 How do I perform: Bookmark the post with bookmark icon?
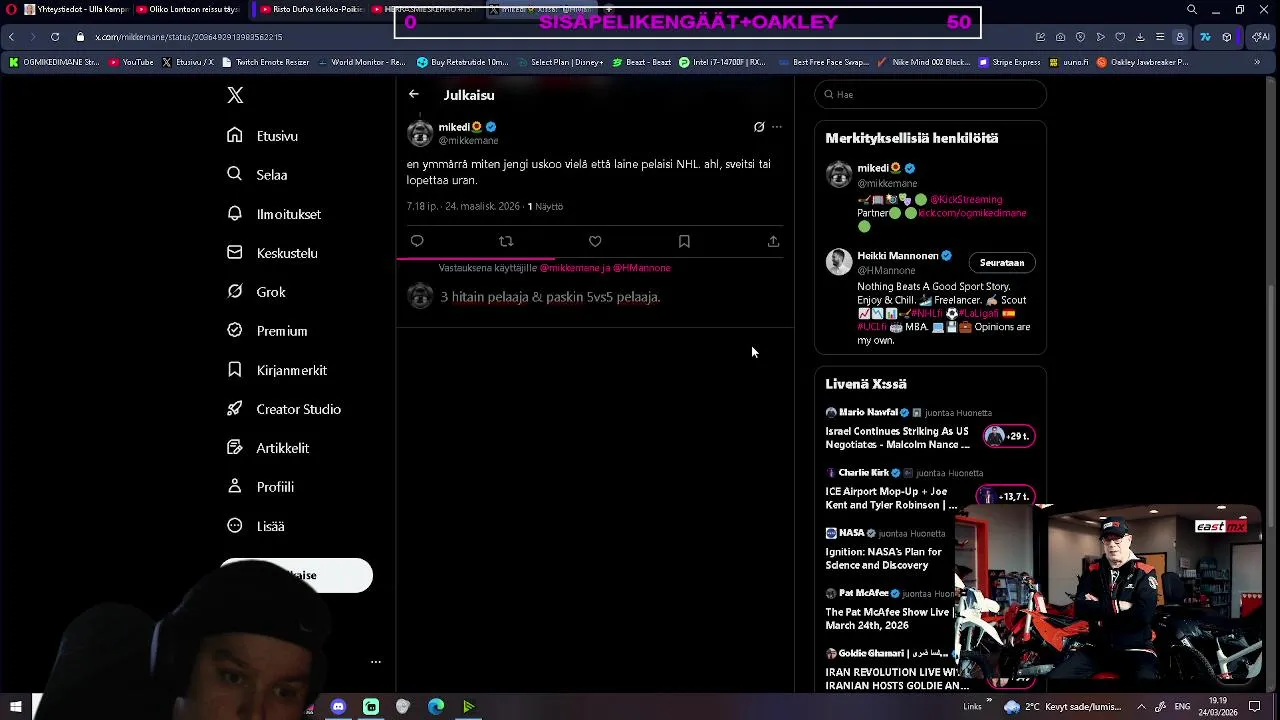pos(684,241)
